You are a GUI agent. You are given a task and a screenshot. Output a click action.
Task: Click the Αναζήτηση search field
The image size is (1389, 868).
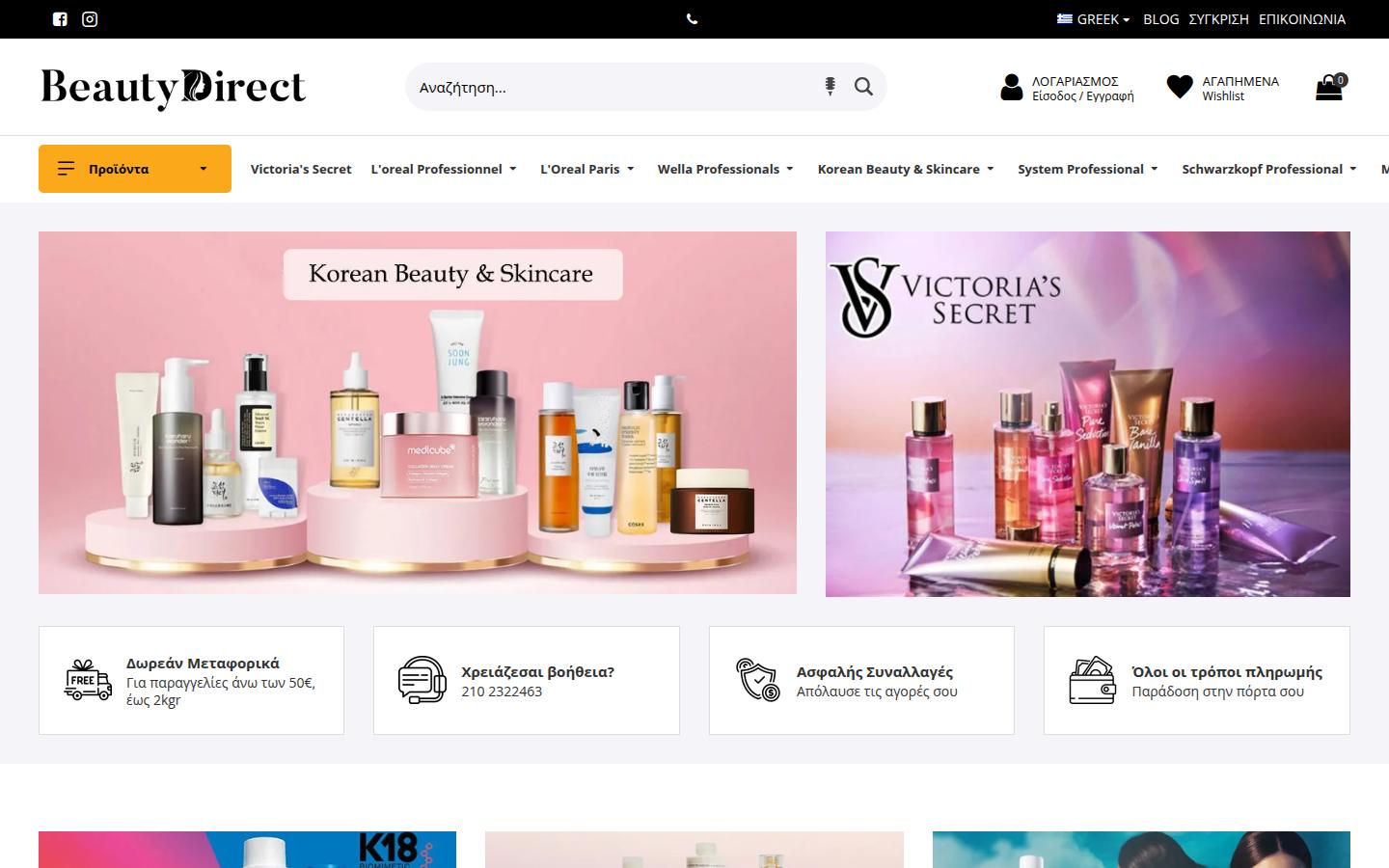[x=613, y=87]
